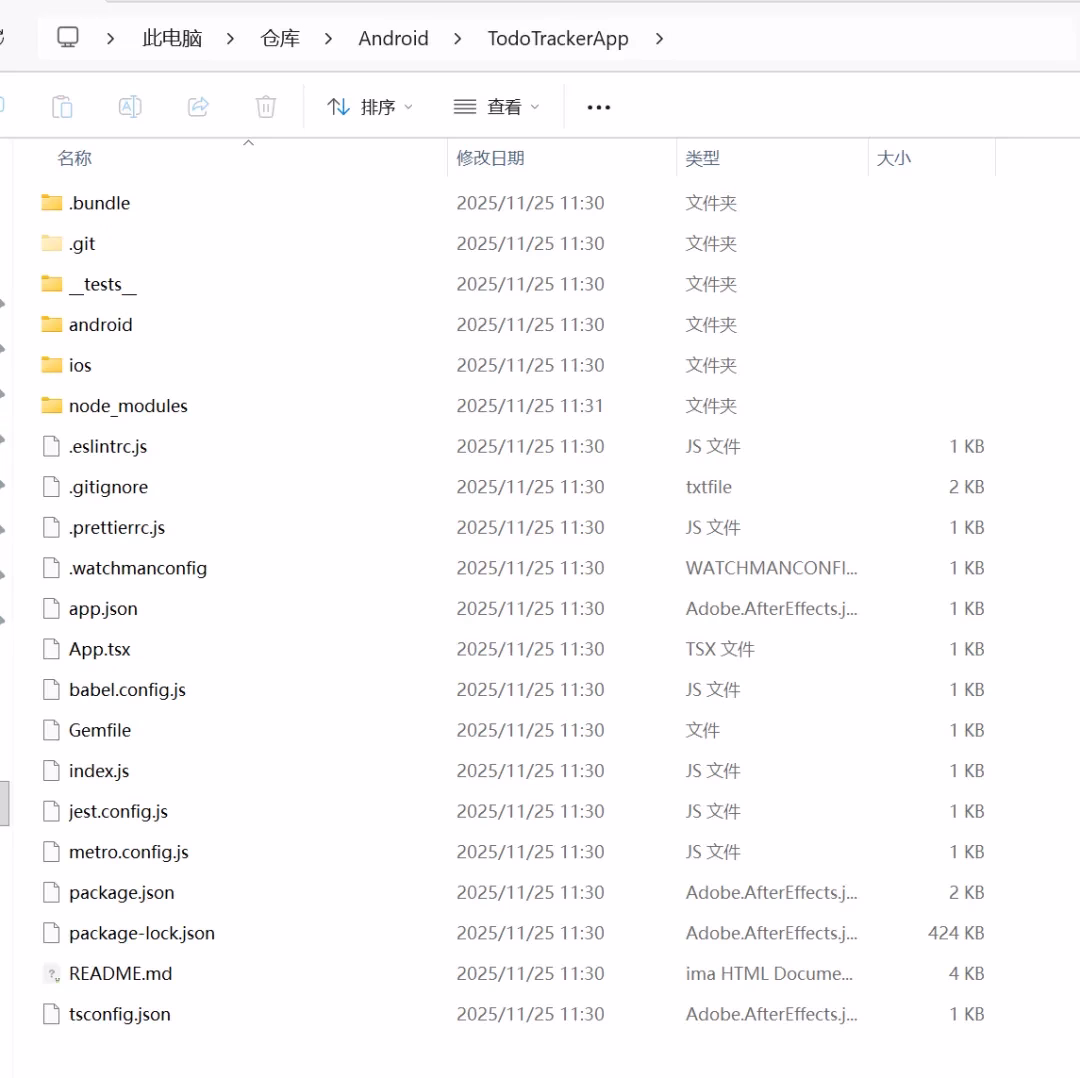Sort by 修改日期 column header
Screen dimensions: 1080x1078
pyautogui.click(x=490, y=158)
